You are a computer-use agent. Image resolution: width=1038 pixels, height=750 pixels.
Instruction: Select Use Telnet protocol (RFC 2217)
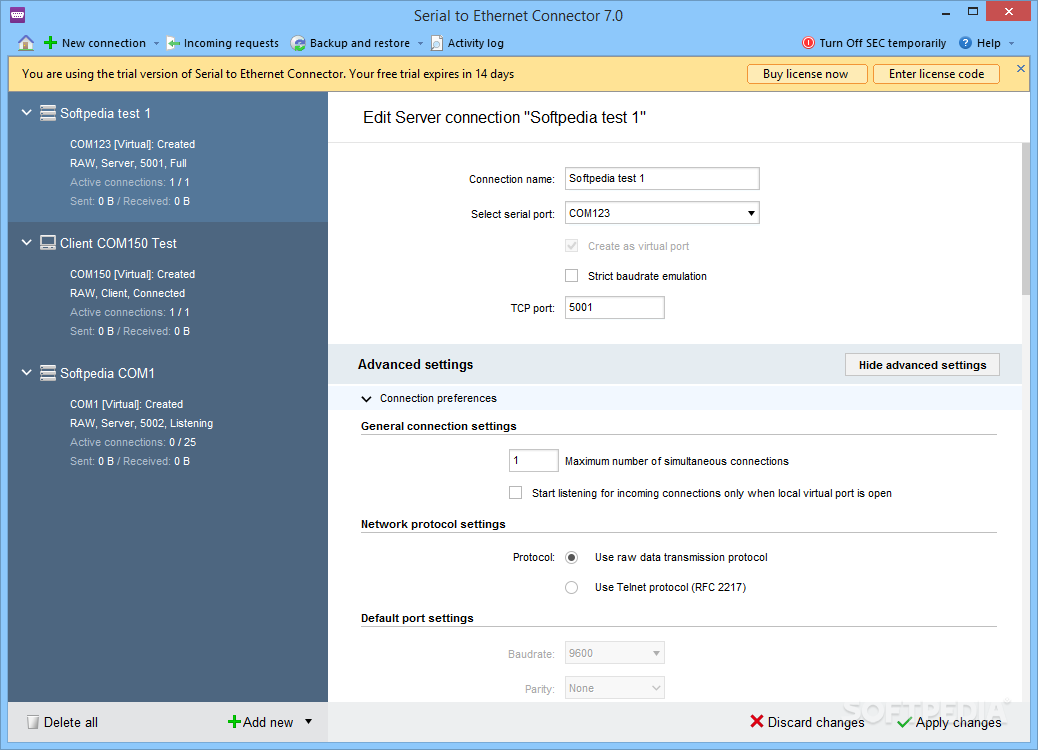click(x=571, y=587)
